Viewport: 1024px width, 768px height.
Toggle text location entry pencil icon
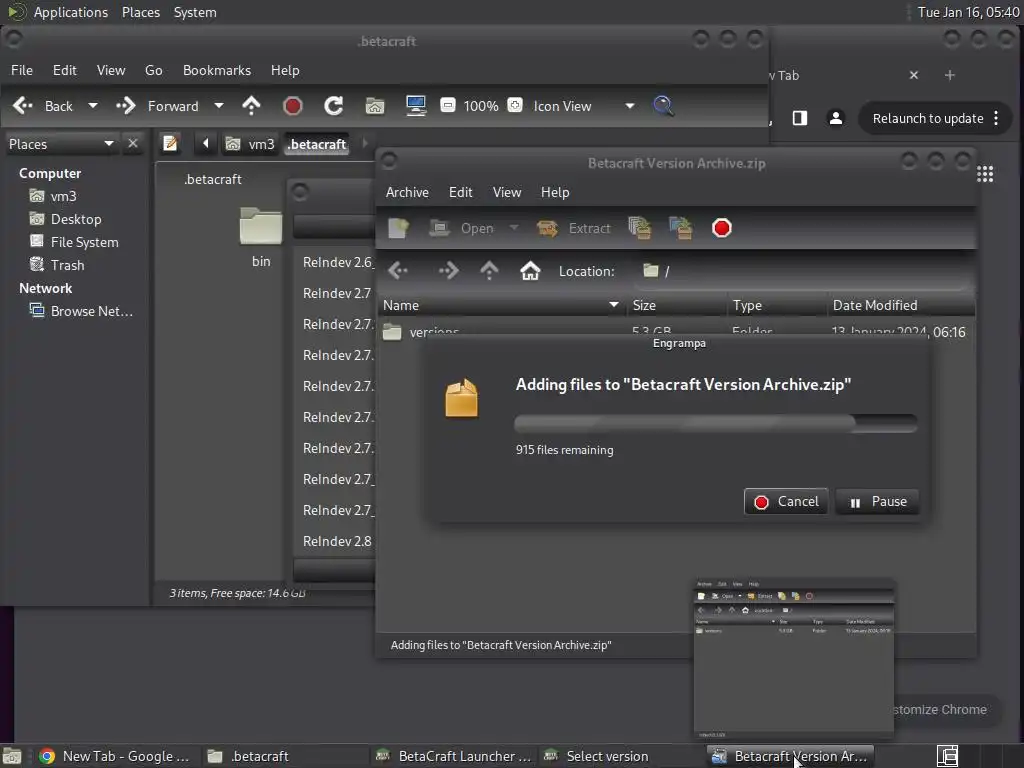tap(170, 143)
